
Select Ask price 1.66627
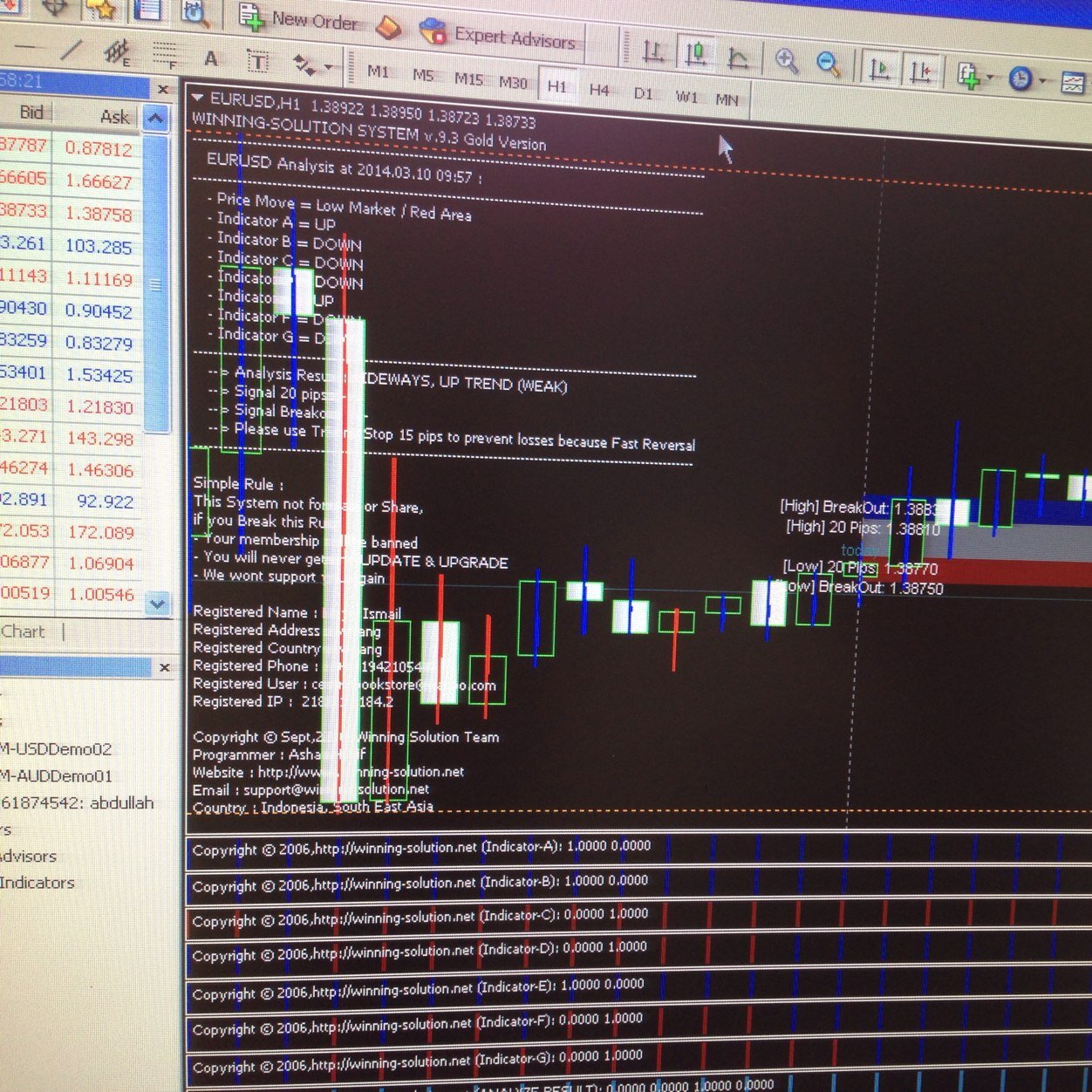pos(99,181)
